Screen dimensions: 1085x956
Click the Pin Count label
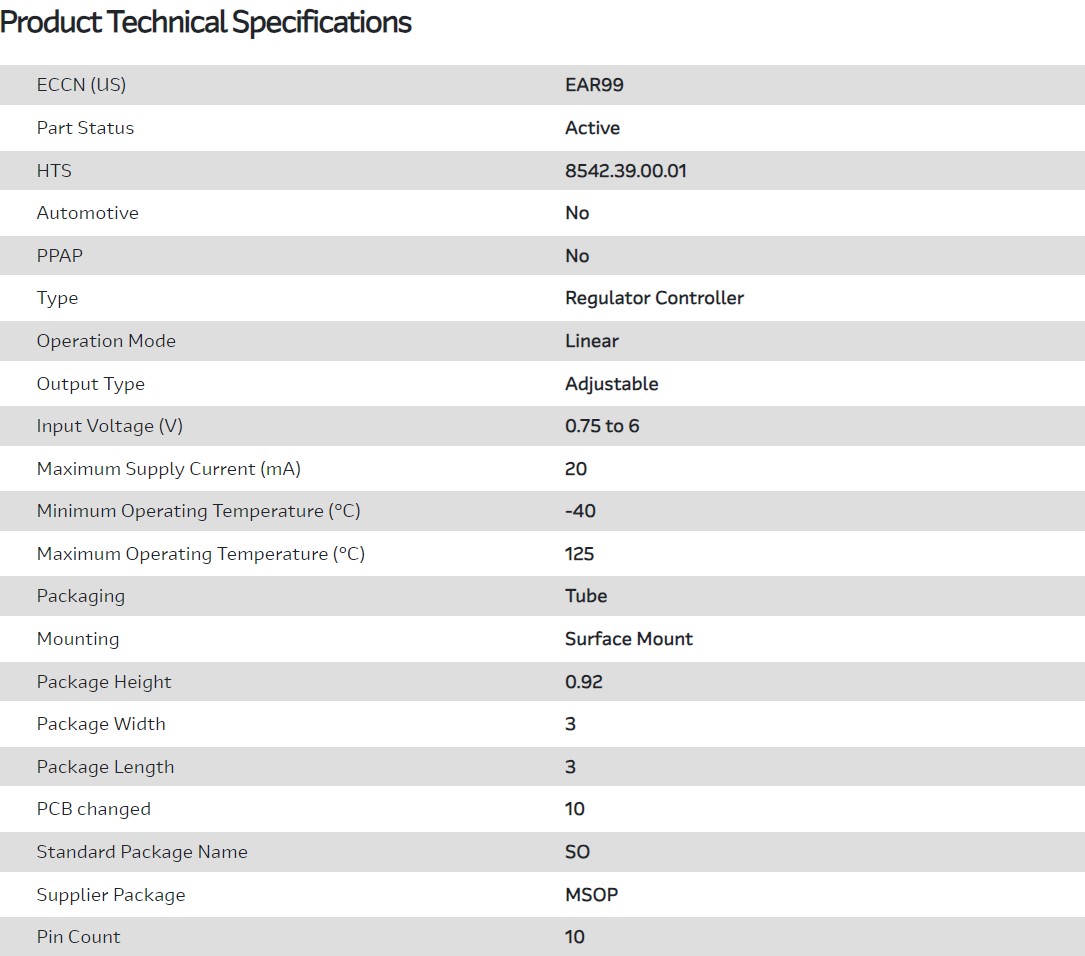[78, 937]
